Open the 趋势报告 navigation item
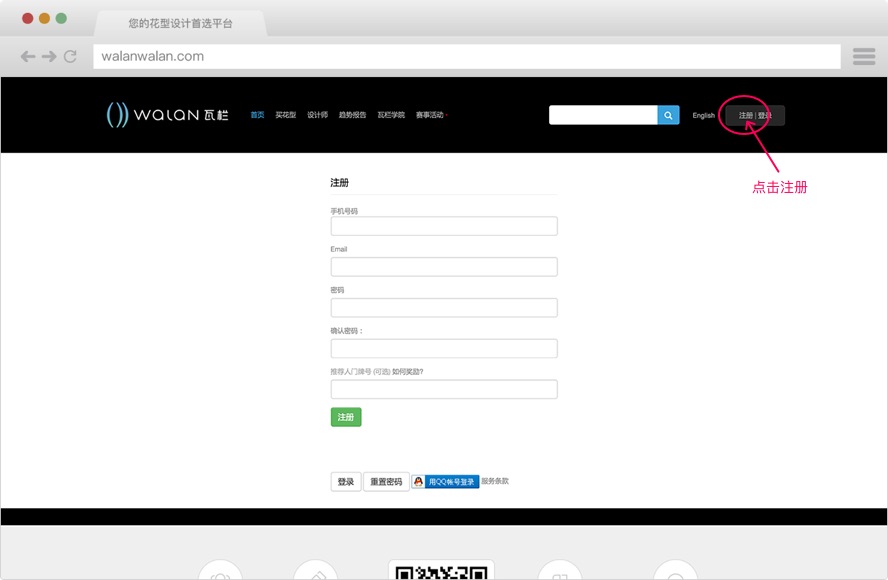The image size is (888, 580). pos(352,115)
